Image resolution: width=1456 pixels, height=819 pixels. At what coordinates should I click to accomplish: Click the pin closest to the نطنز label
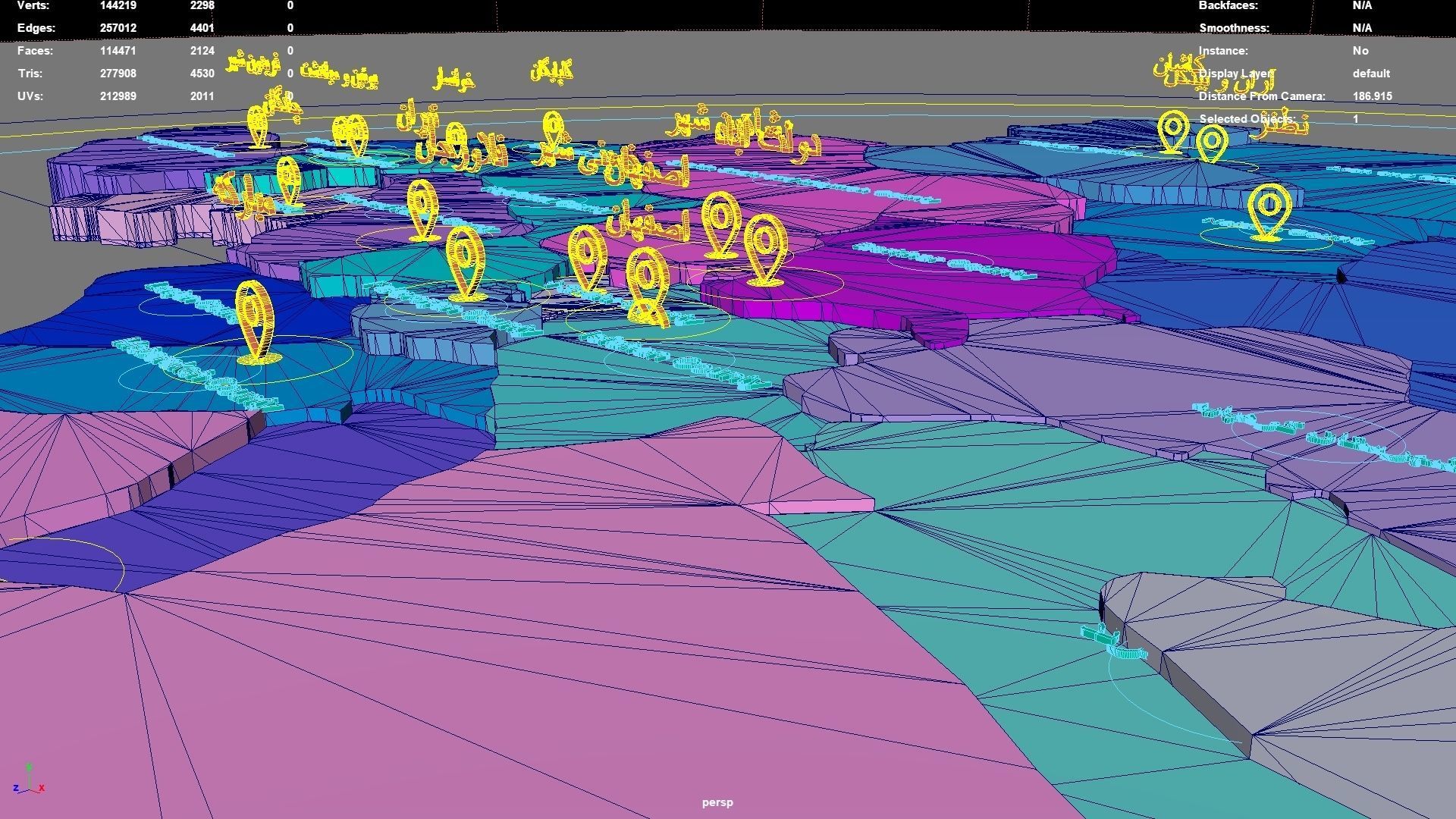[1211, 143]
